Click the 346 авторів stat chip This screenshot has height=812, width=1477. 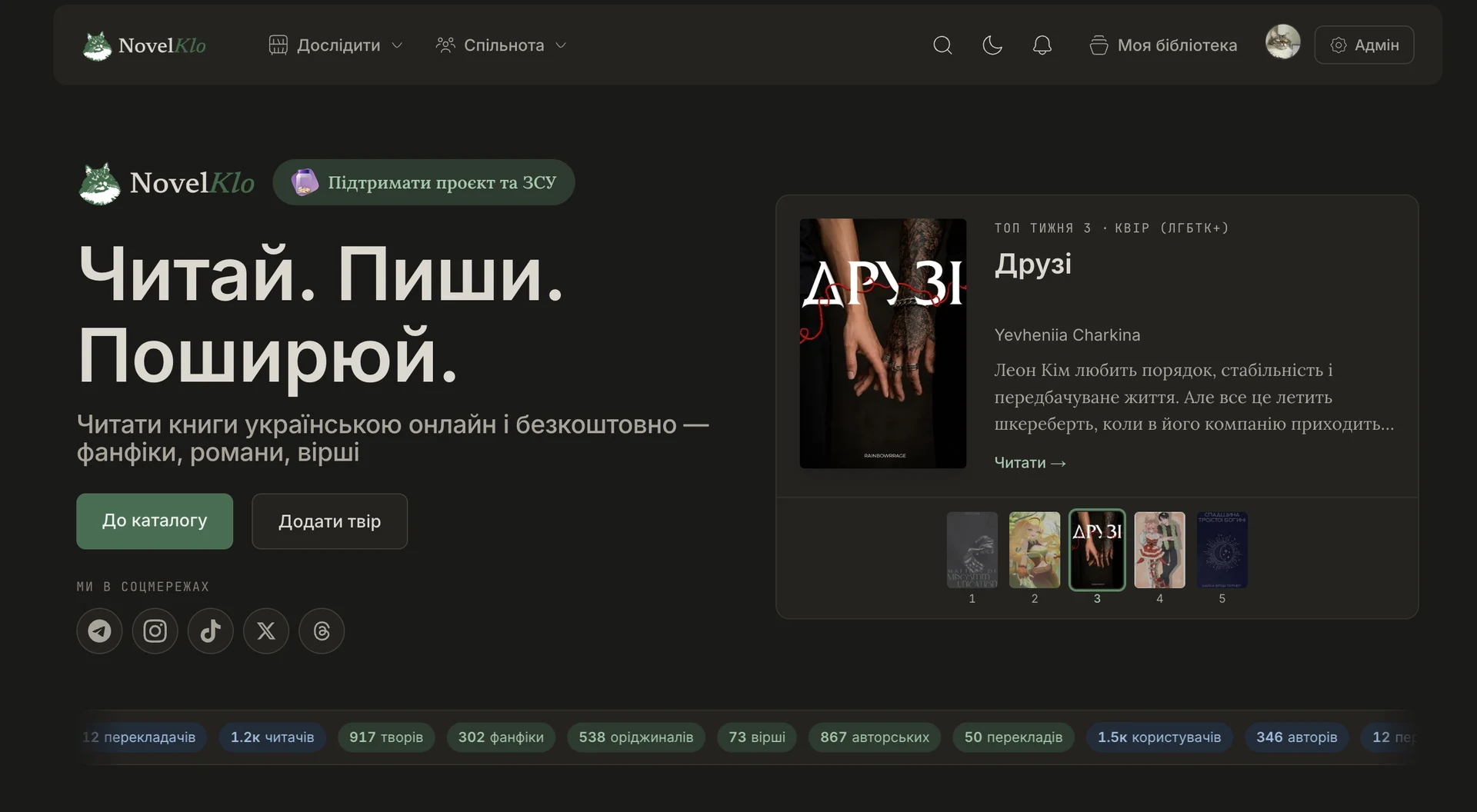(x=1297, y=737)
